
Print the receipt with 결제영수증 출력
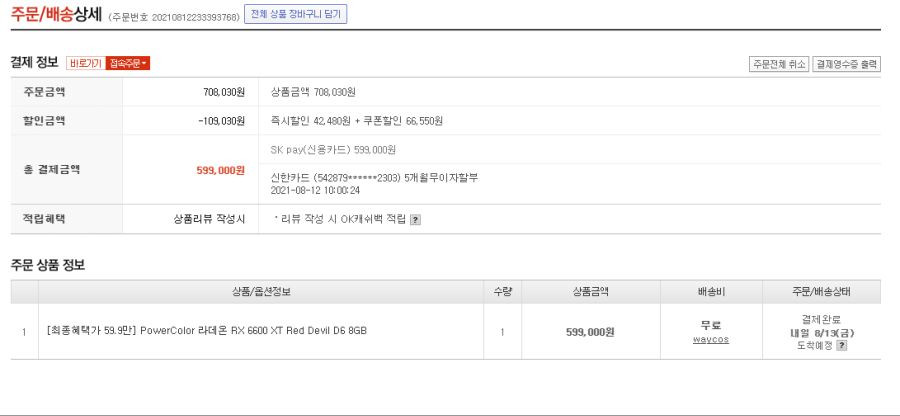(x=847, y=64)
